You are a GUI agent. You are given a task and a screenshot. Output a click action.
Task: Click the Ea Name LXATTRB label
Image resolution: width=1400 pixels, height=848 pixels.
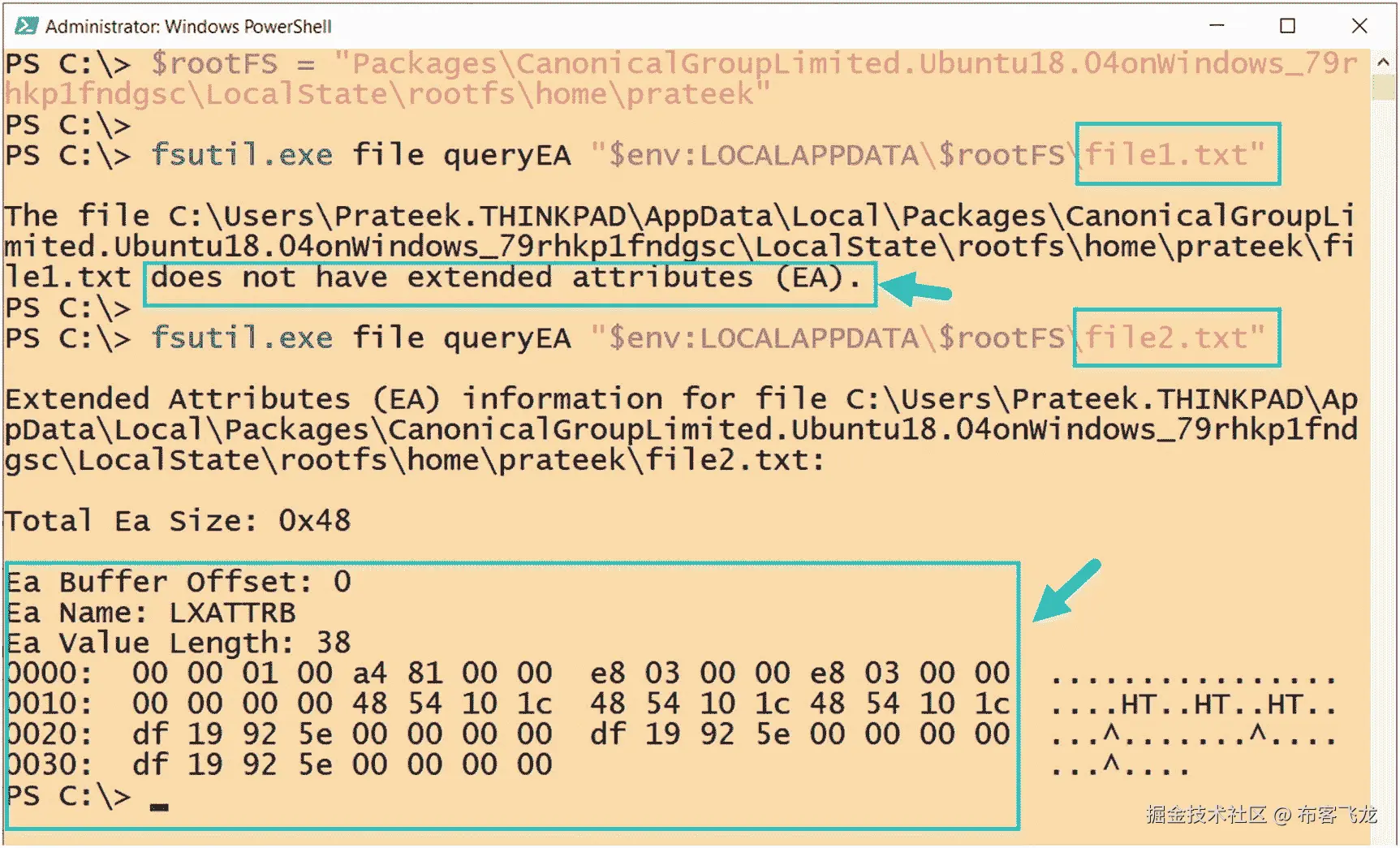(150, 612)
